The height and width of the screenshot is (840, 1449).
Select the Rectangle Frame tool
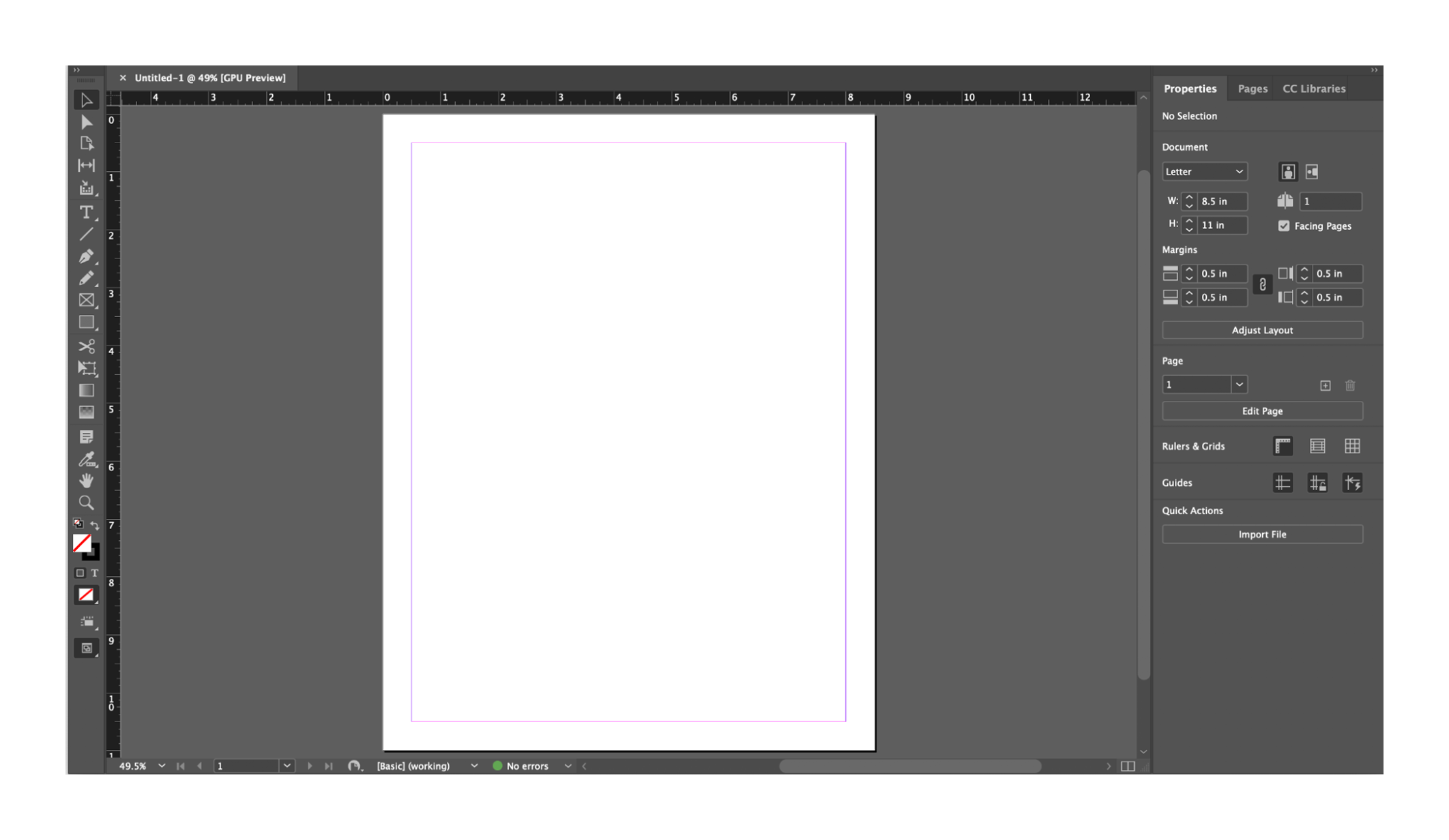[x=87, y=300]
